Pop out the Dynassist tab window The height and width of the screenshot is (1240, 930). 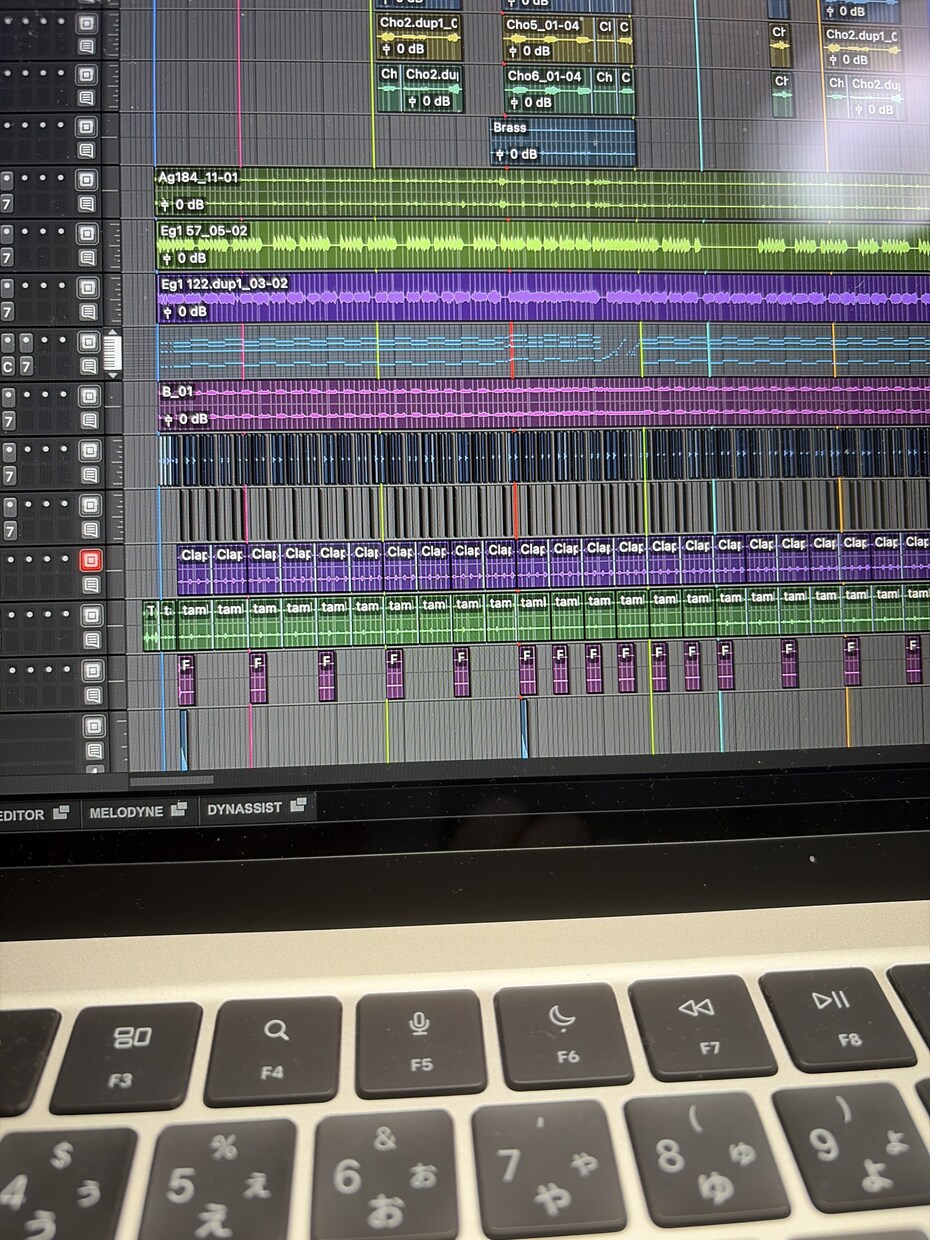pos(298,806)
